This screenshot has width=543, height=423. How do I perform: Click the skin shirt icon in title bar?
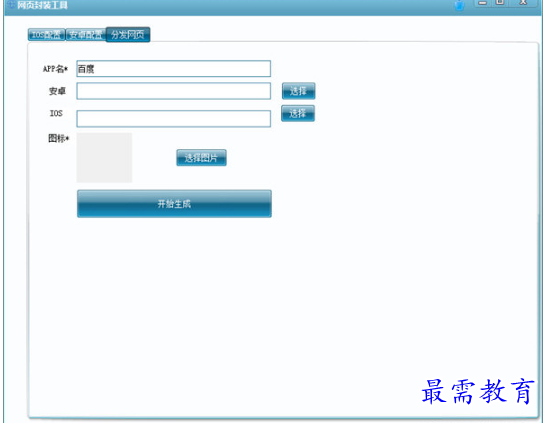(459, 5)
